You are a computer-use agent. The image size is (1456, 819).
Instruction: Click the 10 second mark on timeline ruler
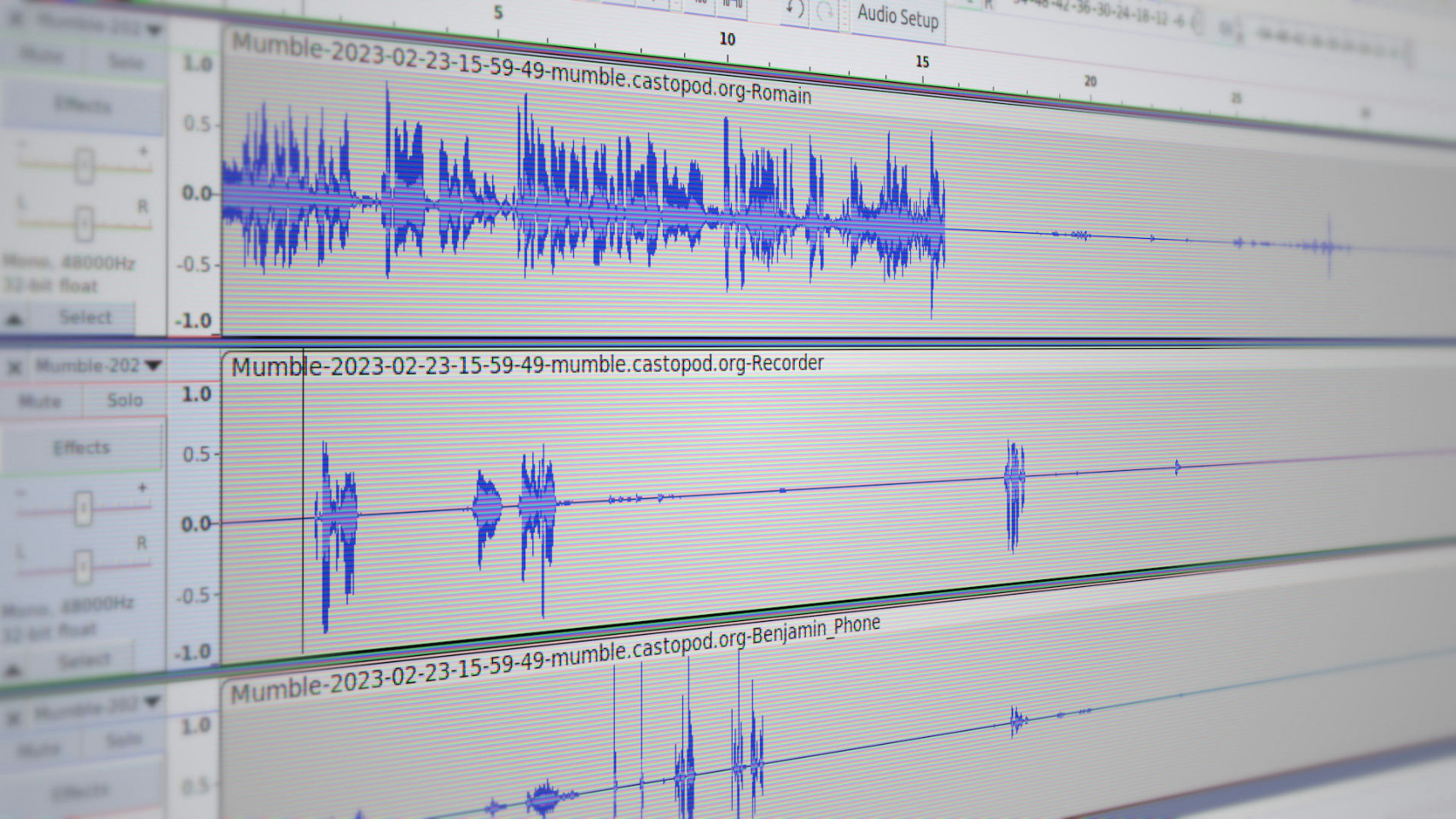727,40
